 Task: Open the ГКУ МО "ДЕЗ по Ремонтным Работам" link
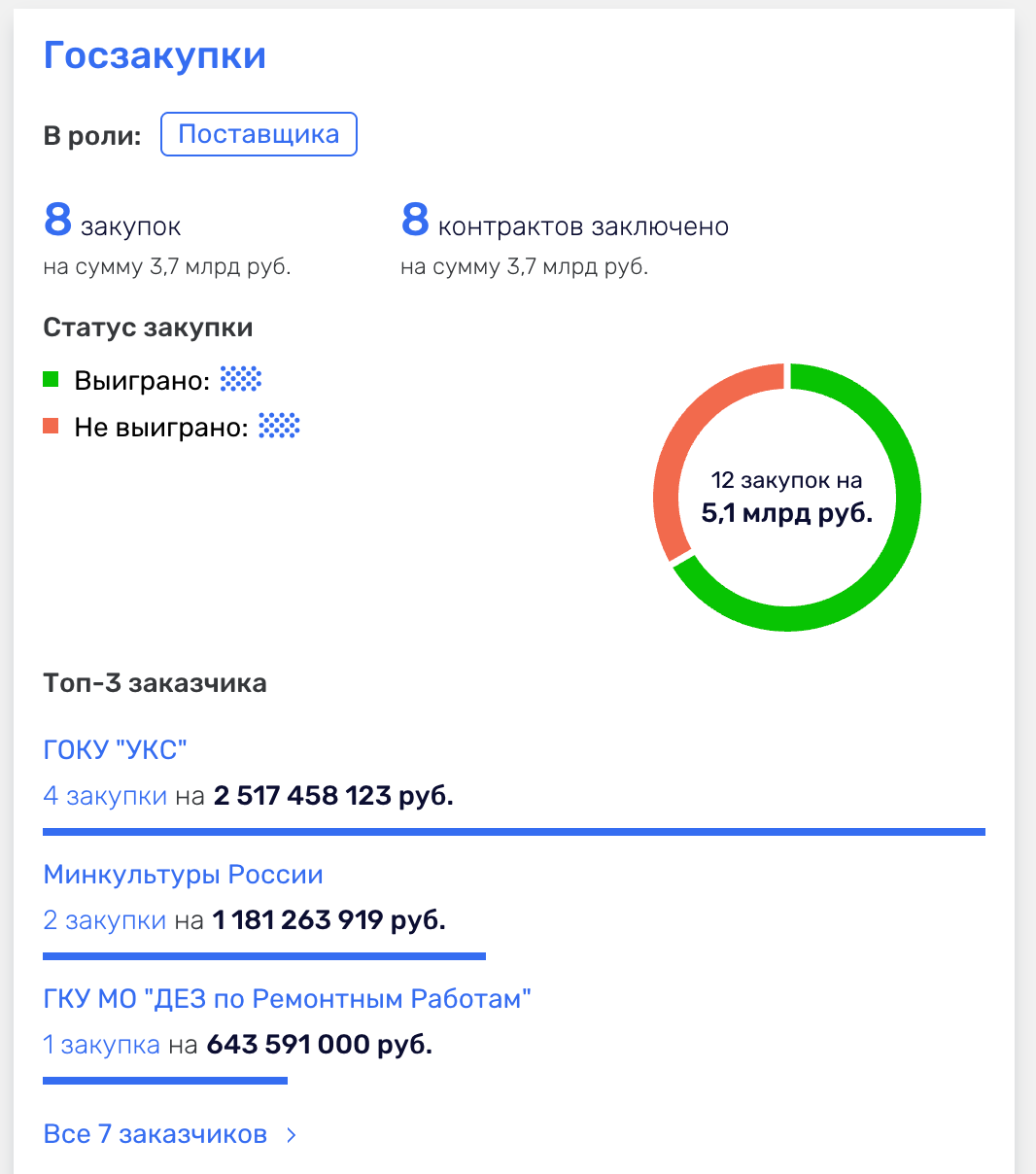click(x=287, y=996)
